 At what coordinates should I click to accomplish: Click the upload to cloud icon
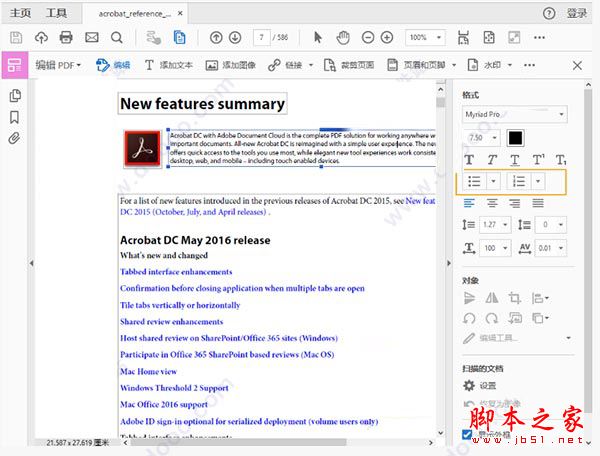pyautogui.click(x=41, y=37)
